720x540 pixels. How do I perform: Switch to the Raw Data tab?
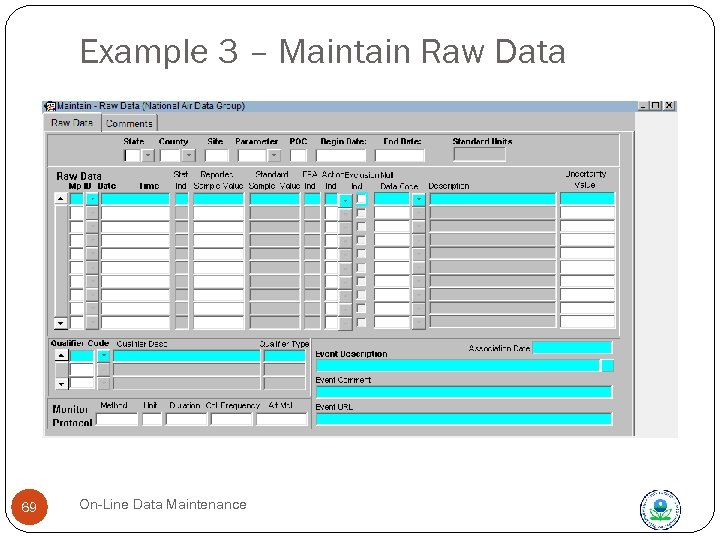73,123
